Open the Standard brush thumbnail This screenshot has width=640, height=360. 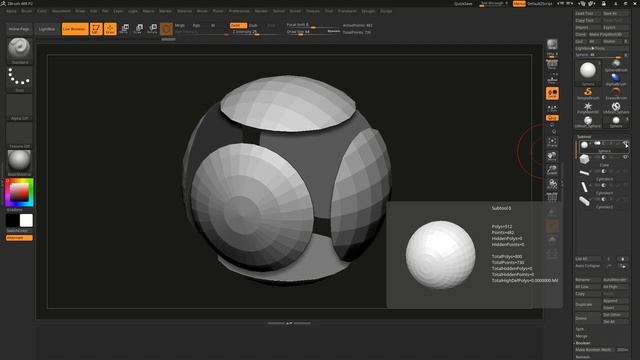coord(19,51)
